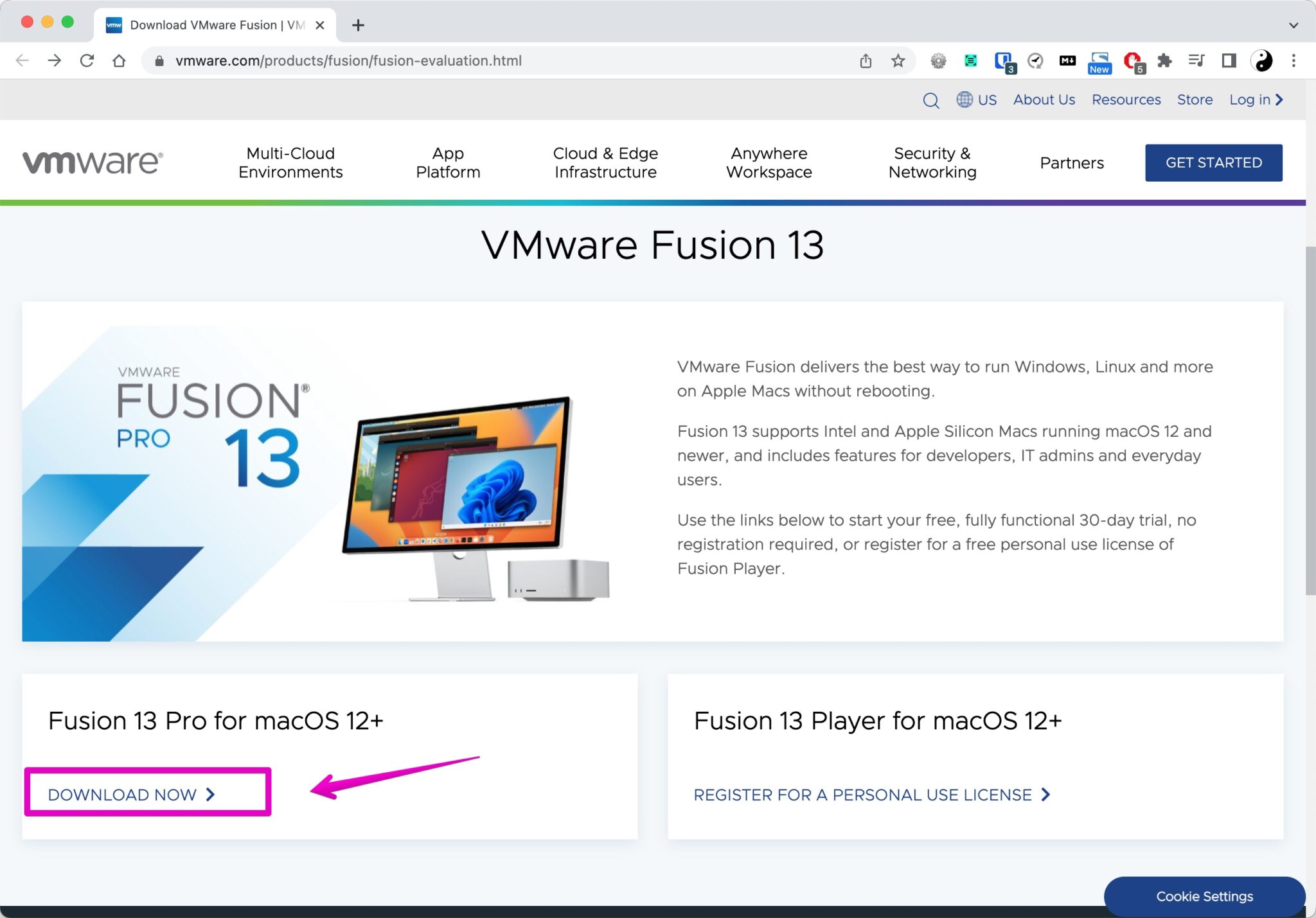Screen dimensions: 1316x918
Task: Open the share icon in the address bar
Action: (866, 61)
